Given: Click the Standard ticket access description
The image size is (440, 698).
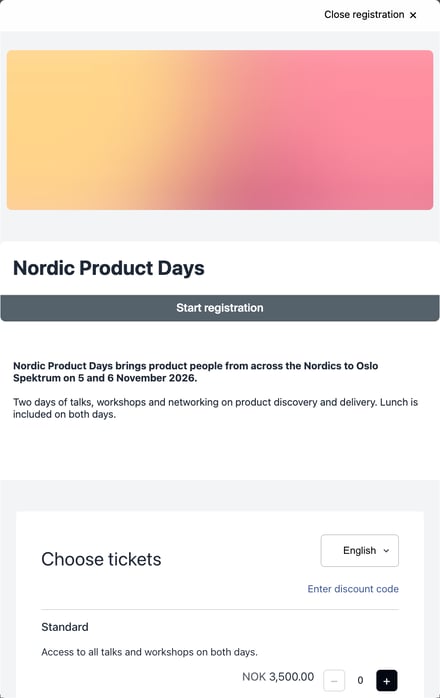Looking at the screenshot, I should [x=149, y=652].
